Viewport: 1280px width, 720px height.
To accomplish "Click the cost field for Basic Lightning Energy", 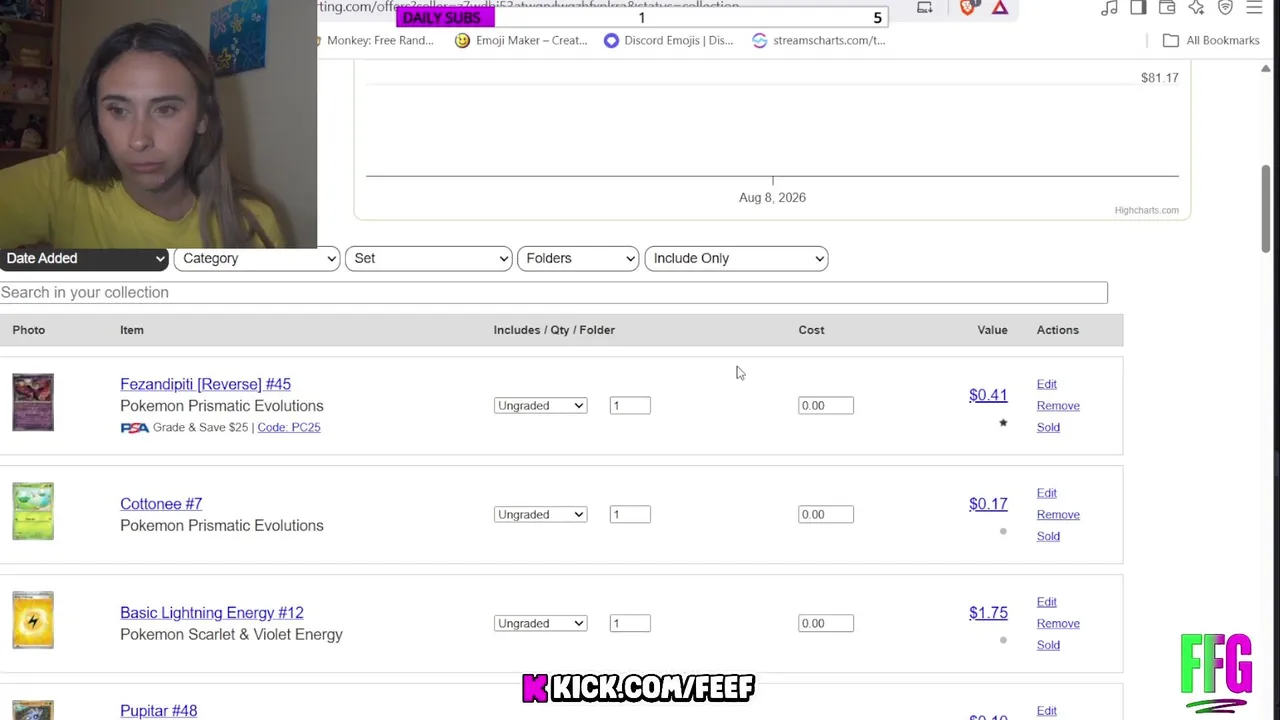I will (x=826, y=623).
